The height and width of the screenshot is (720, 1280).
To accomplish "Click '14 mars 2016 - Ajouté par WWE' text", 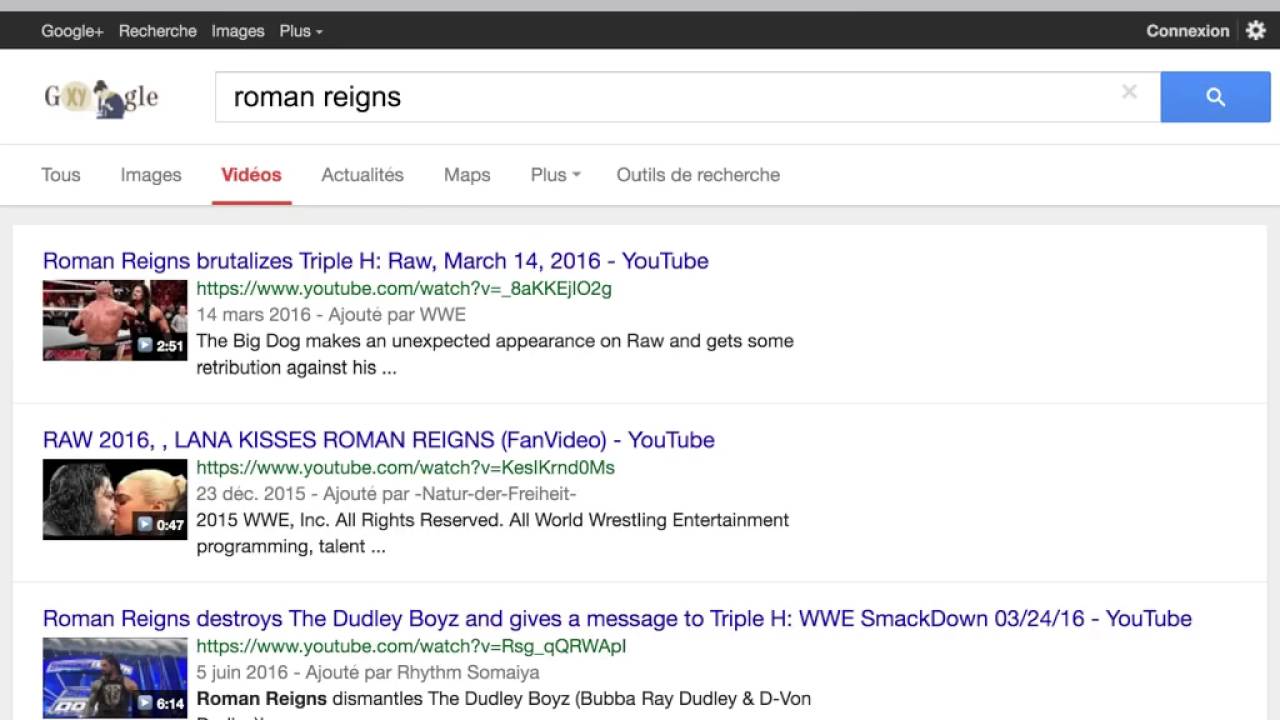I will pyautogui.click(x=331, y=315).
